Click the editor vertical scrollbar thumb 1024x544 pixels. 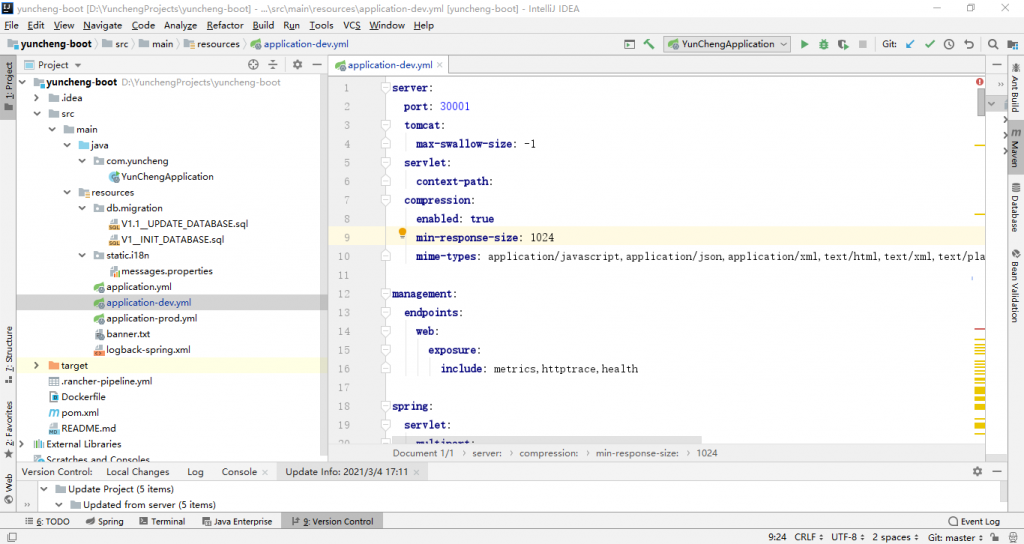click(x=980, y=103)
